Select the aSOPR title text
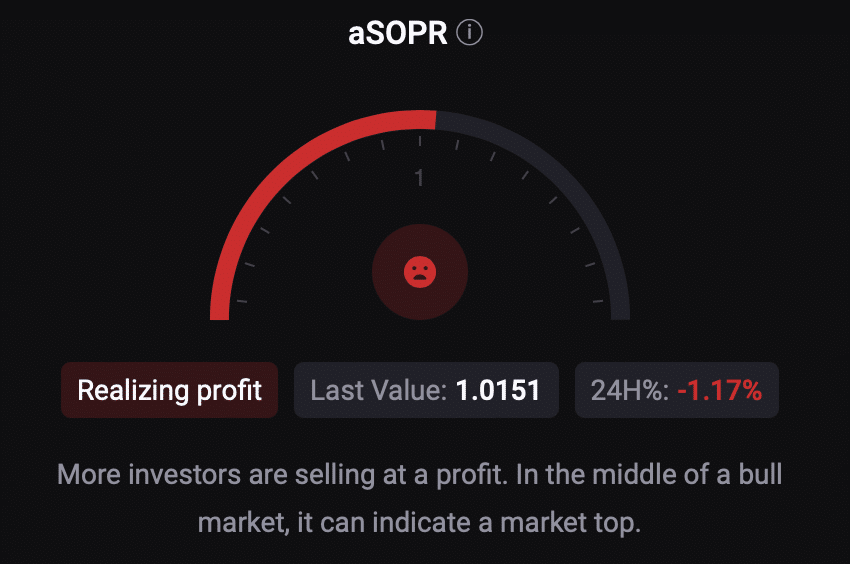Image resolution: width=850 pixels, height=564 pixels. (397, 33)
